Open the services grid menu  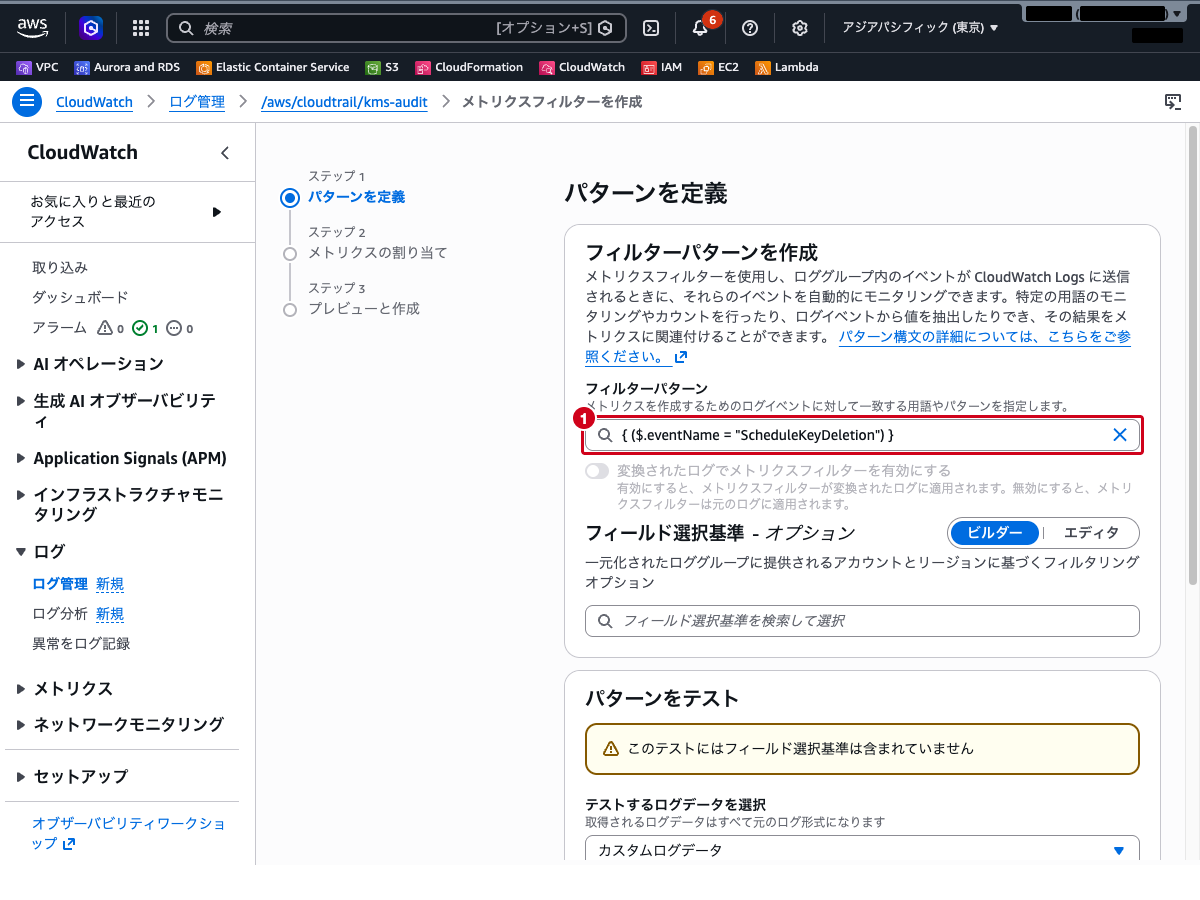(141, 28)
